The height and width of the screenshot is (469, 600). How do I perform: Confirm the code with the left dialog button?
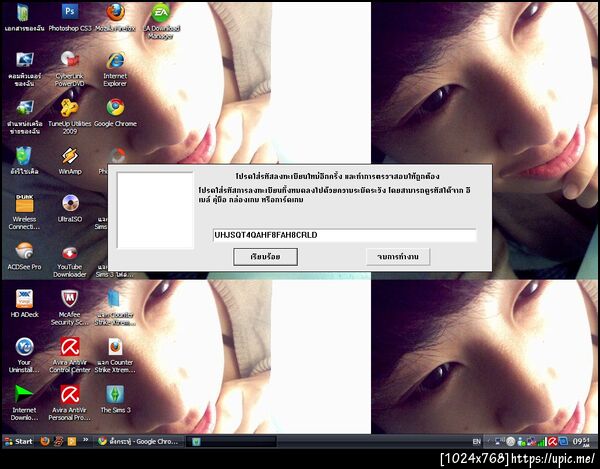[x=265, y=257]
